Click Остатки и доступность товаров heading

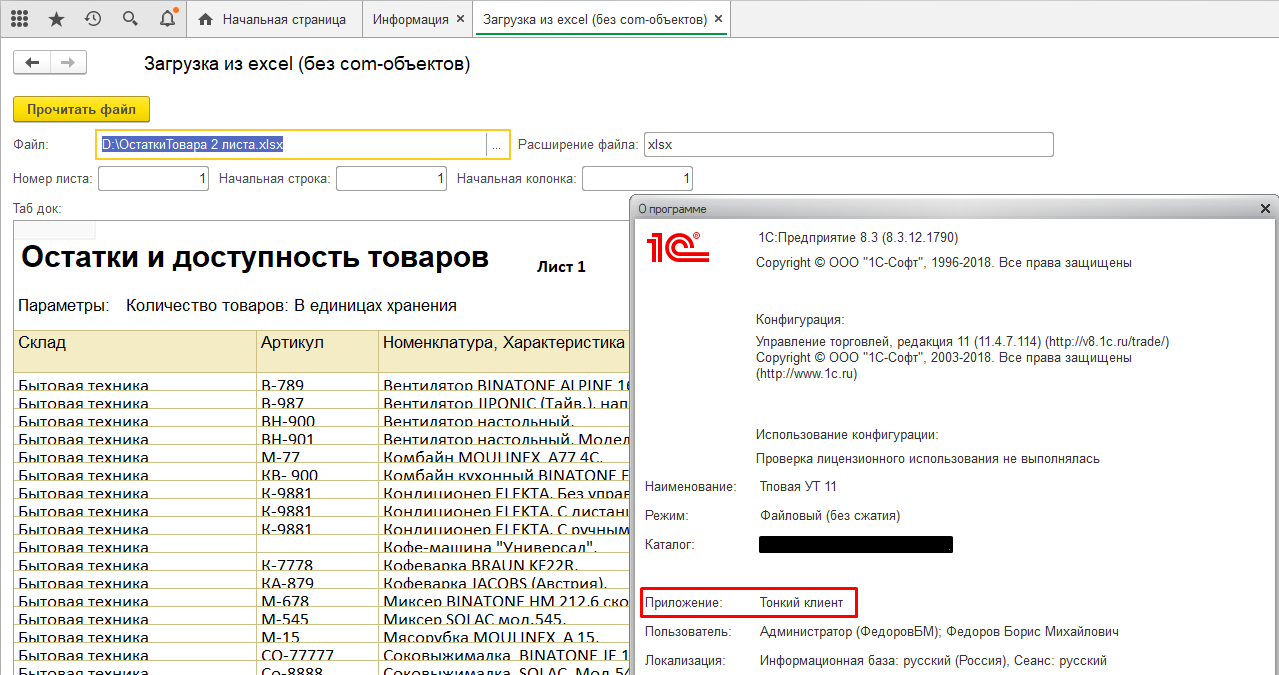[255, 257]
